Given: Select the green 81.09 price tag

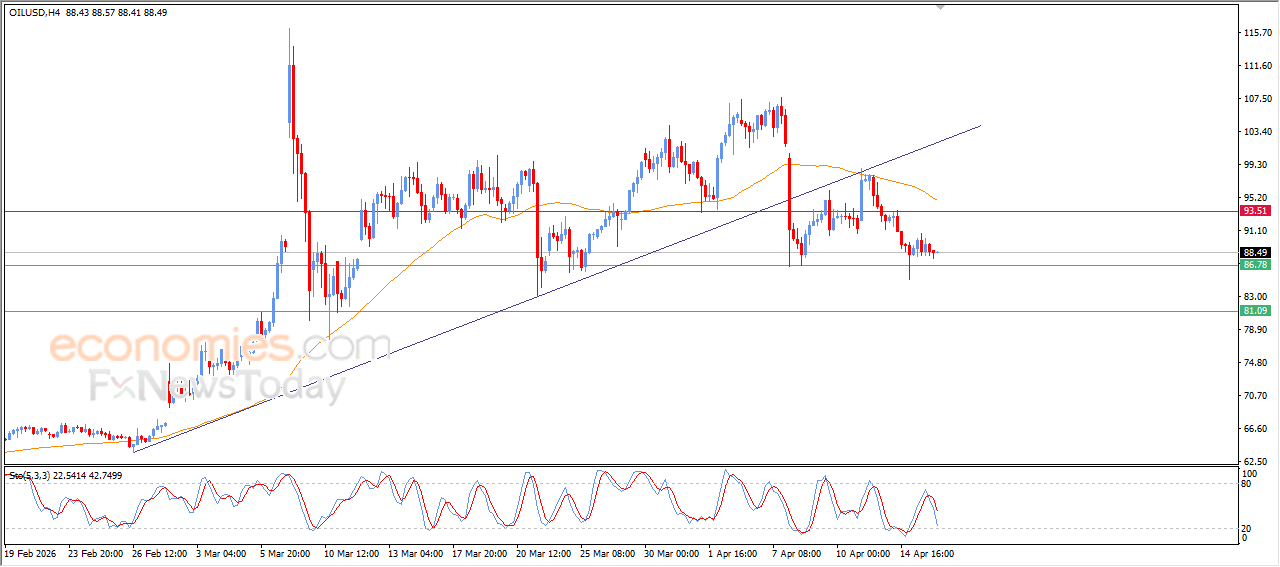Looking at the screenshot, I should [x=1255, y=311].
